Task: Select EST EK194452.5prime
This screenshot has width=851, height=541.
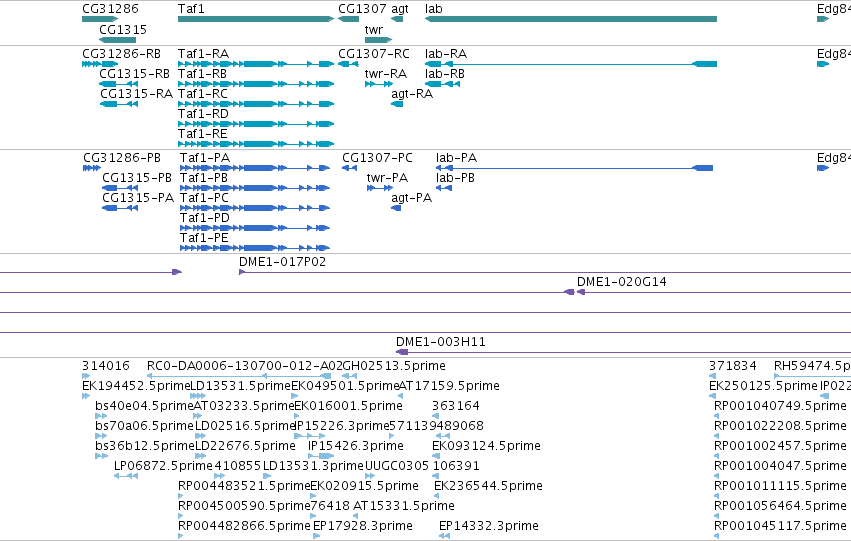Action: (86, 396)
